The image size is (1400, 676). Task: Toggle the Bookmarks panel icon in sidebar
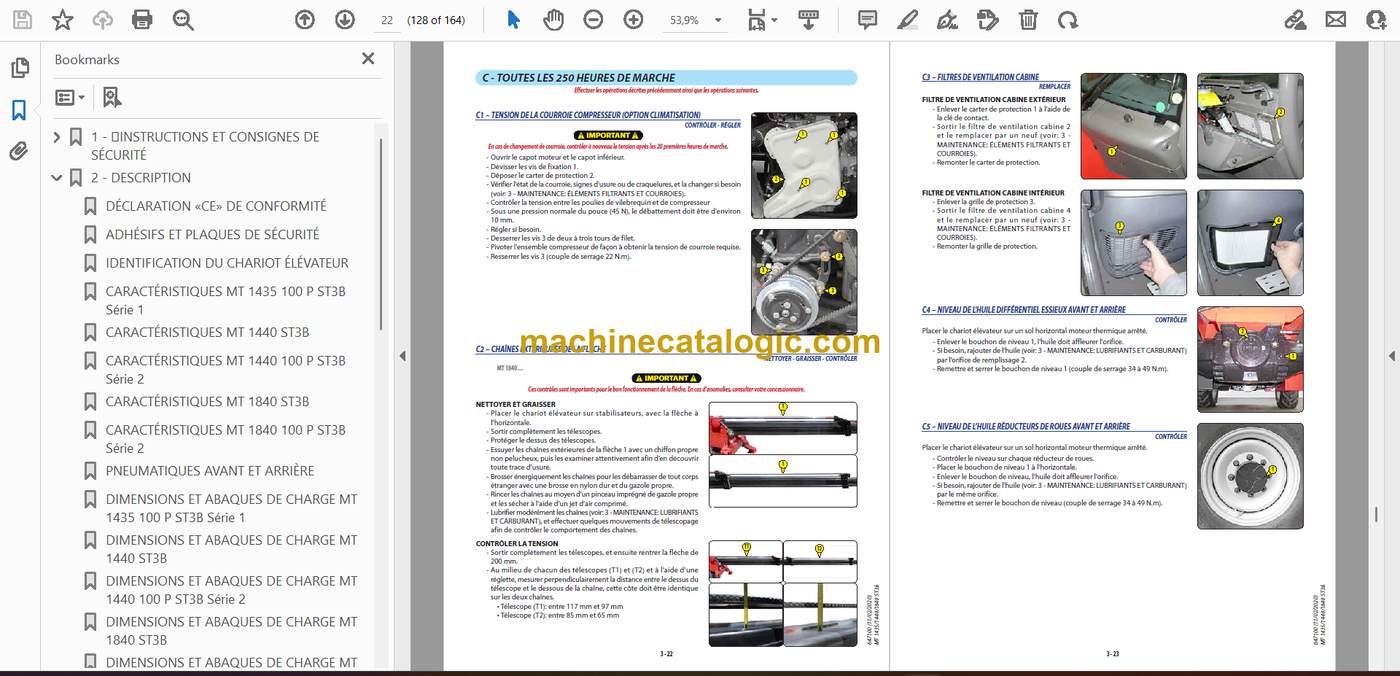[x=19, y=110]
